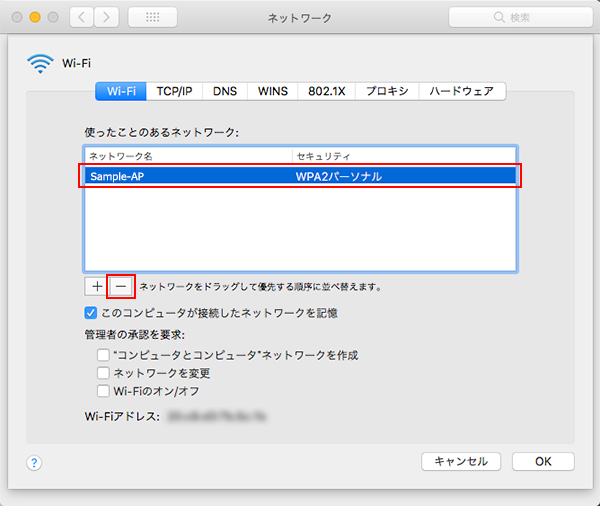Open the show-all preferences grid
600x506 pixels.
153,18
